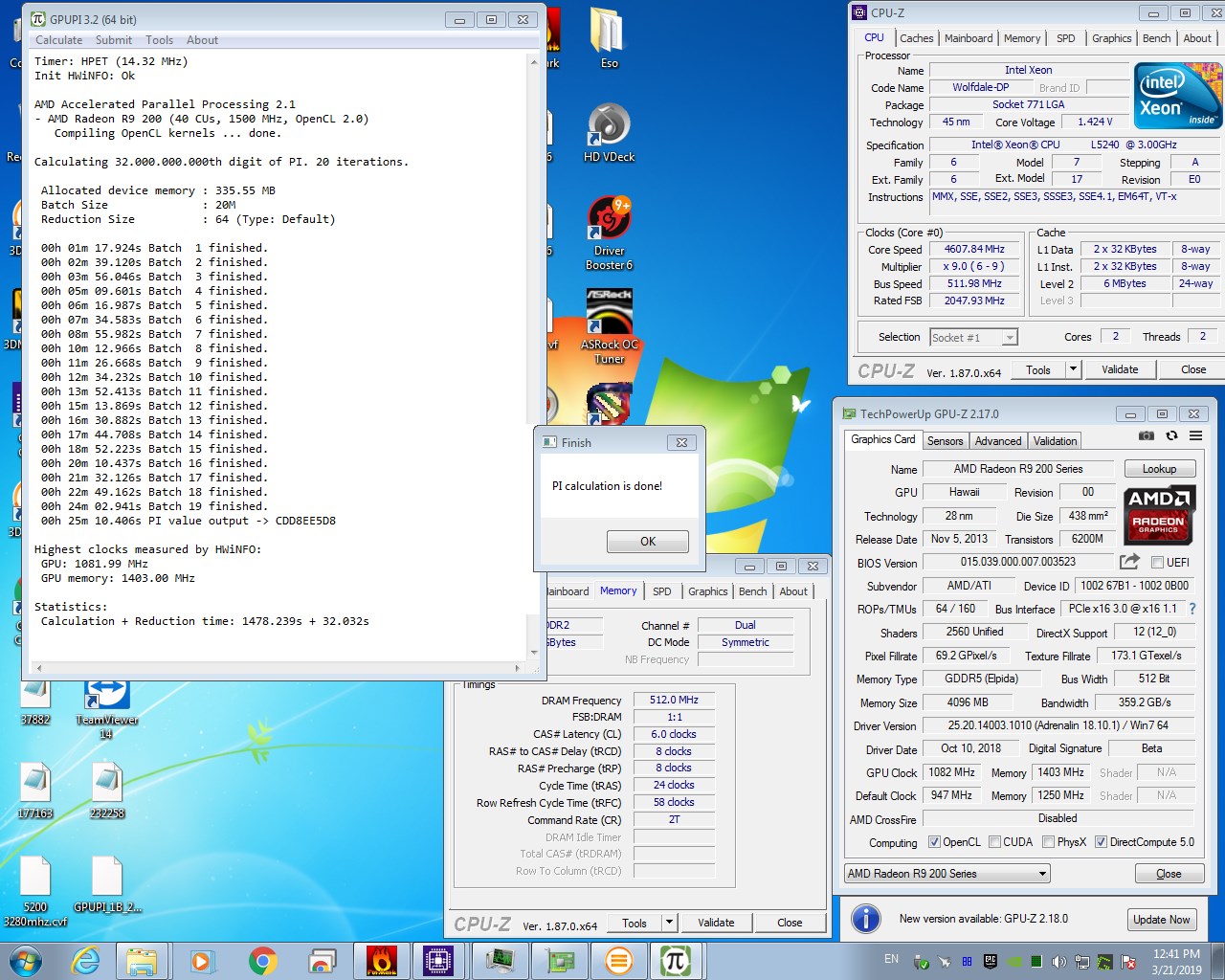Click OK in the Finish dialog
Image resolution: width=1225 pixels, height=980 pixels.
[x=648, y=542]
